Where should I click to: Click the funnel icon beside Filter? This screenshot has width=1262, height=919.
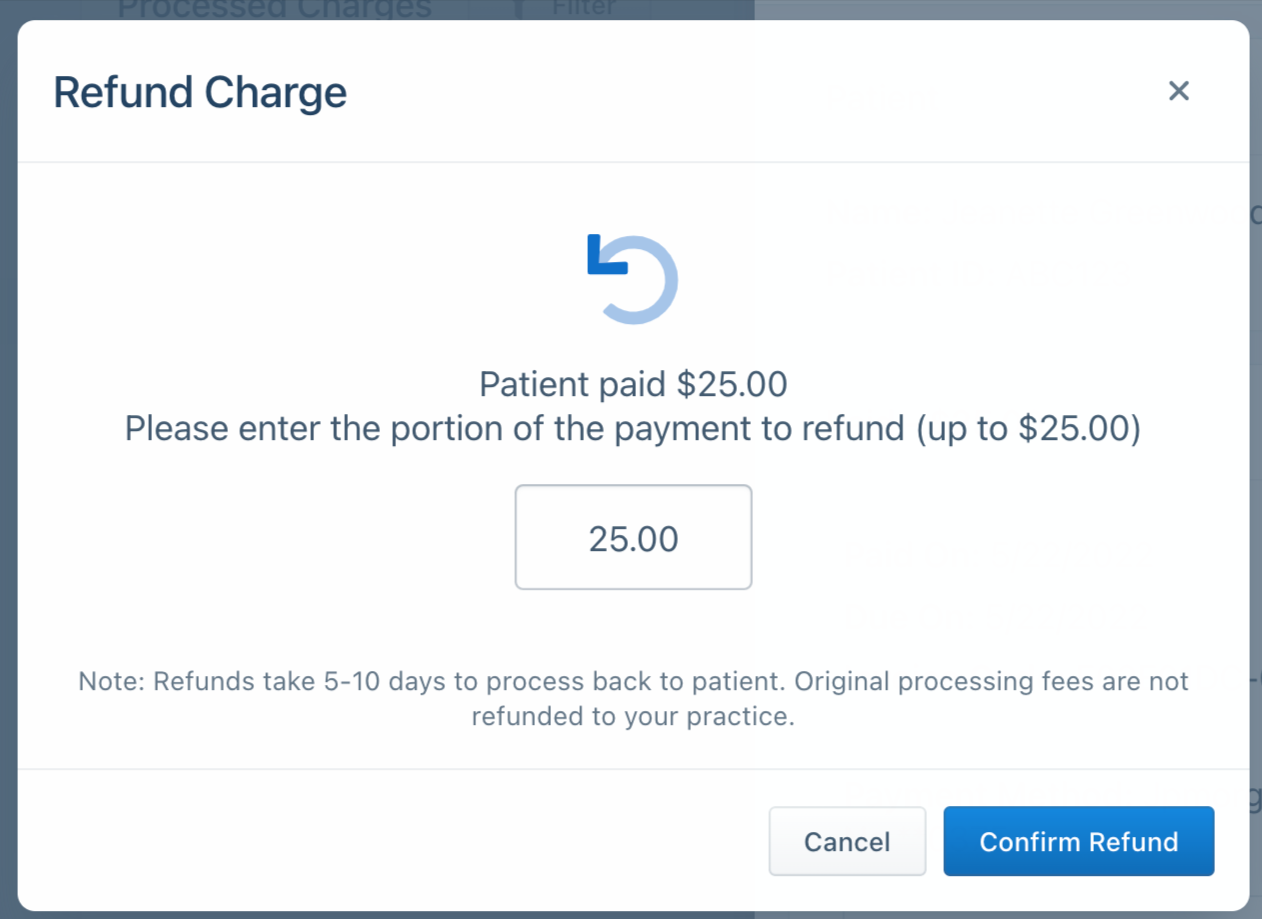518,8
